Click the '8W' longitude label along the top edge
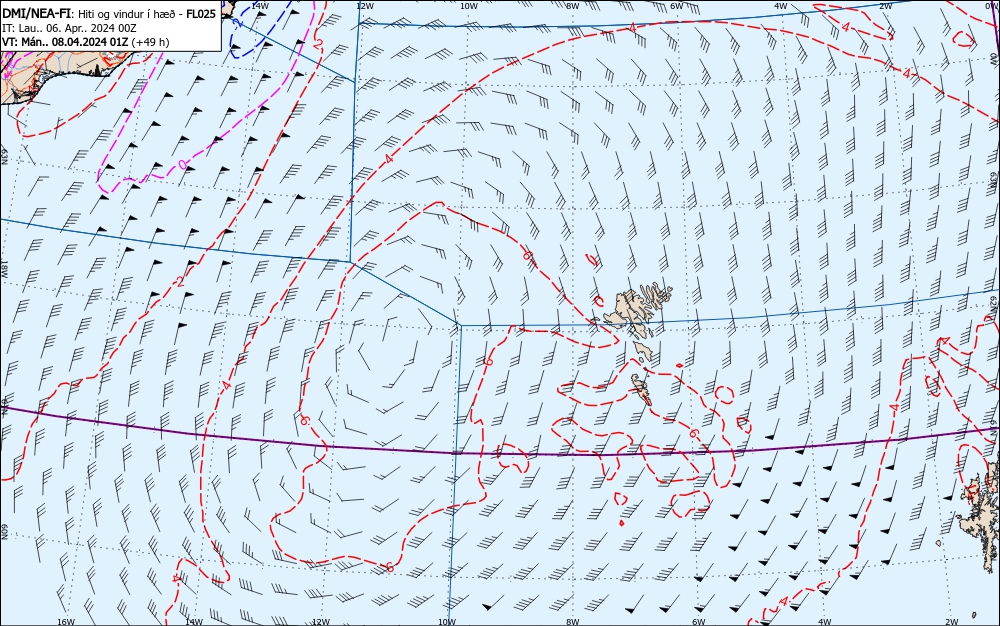 pos(572,6)
